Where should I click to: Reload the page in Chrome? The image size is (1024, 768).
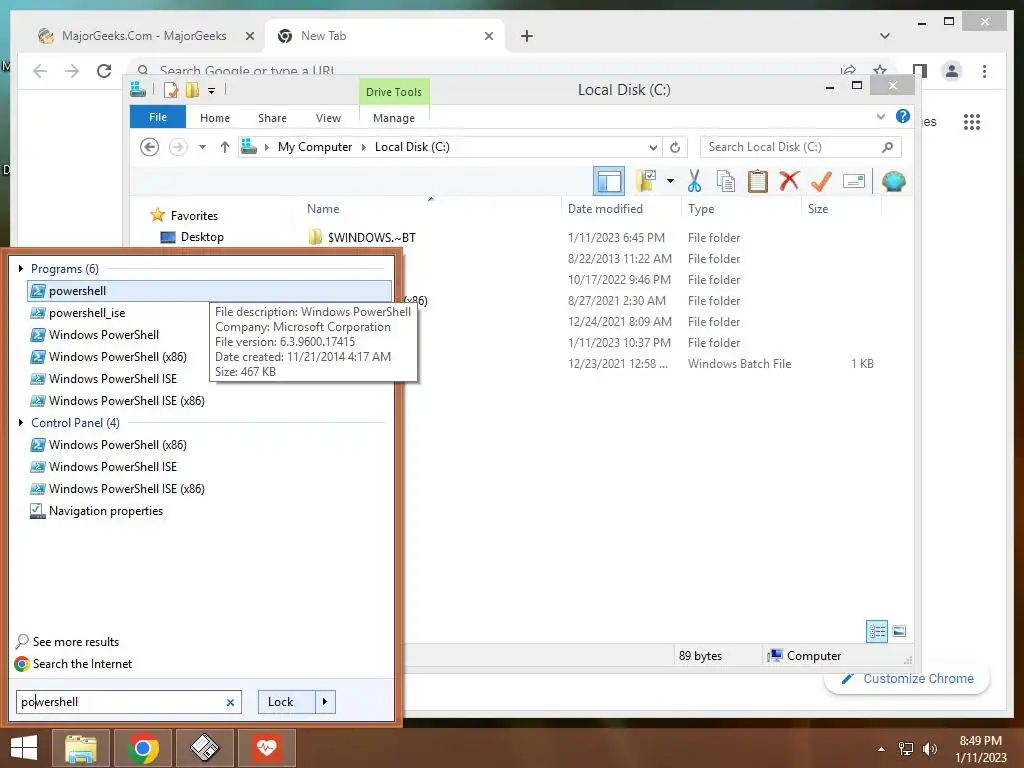[104, 71]
